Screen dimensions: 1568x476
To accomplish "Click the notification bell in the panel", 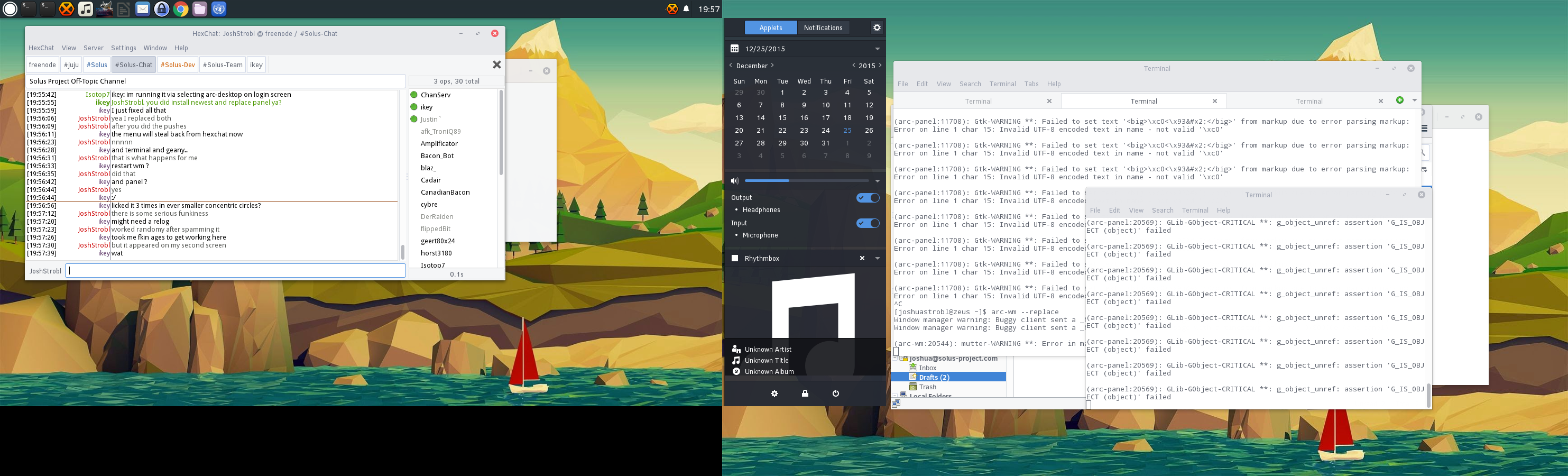I will (687, 9).
